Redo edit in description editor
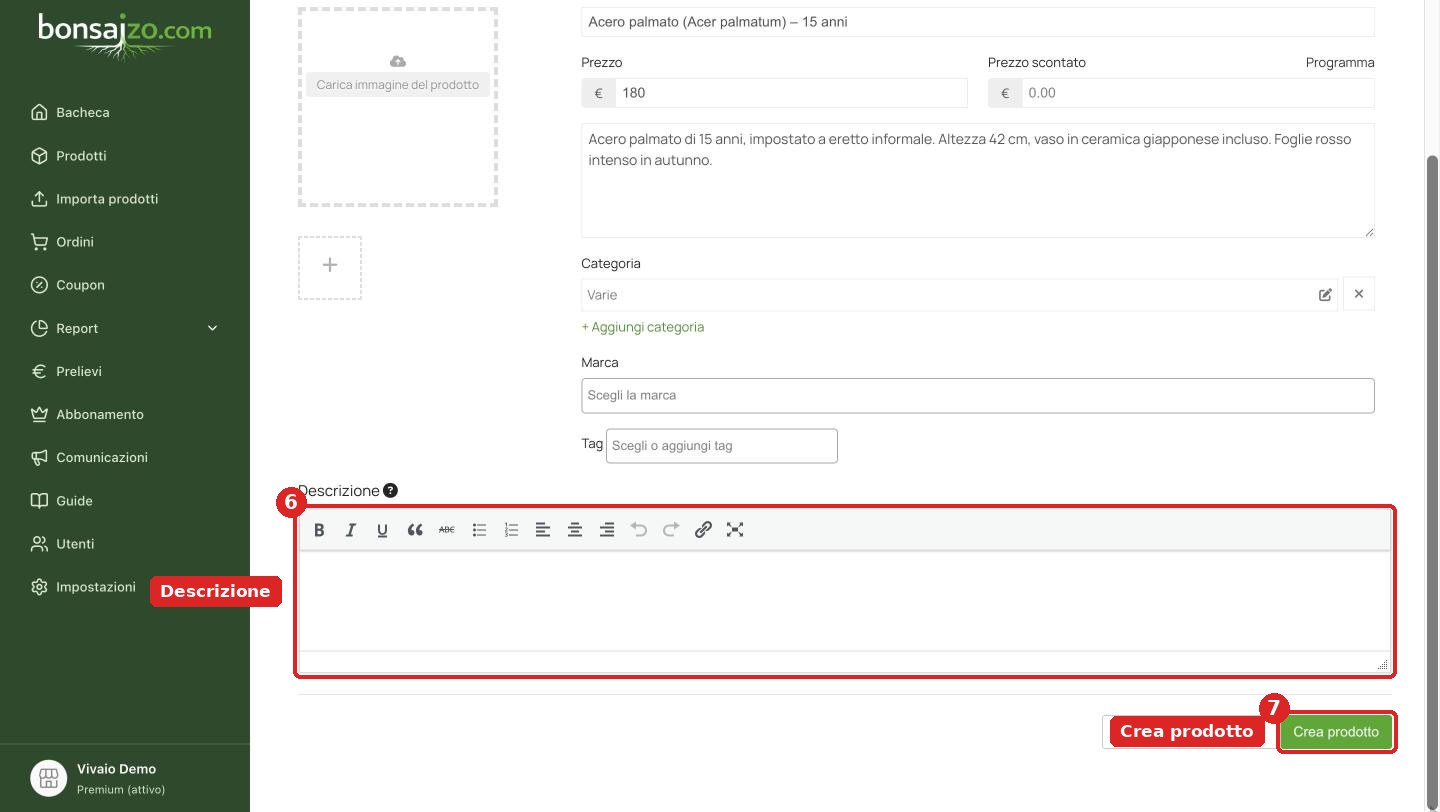1440x812 pixels. tap(671, 530)
